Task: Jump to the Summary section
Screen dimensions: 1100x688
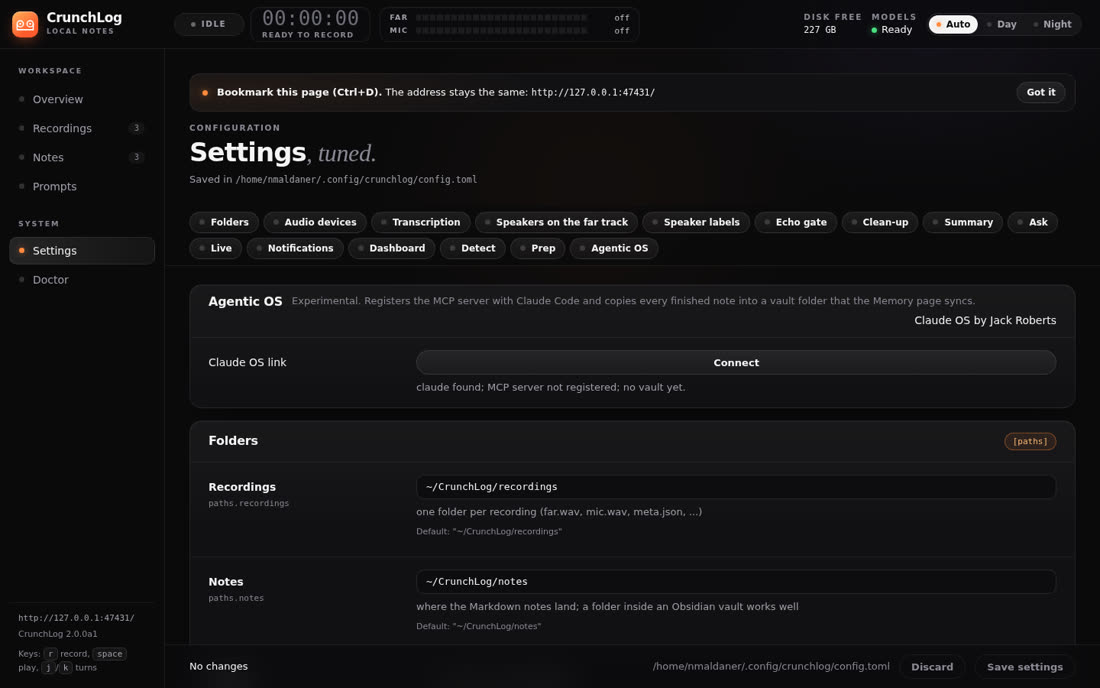Action: [x=962, y=222]
